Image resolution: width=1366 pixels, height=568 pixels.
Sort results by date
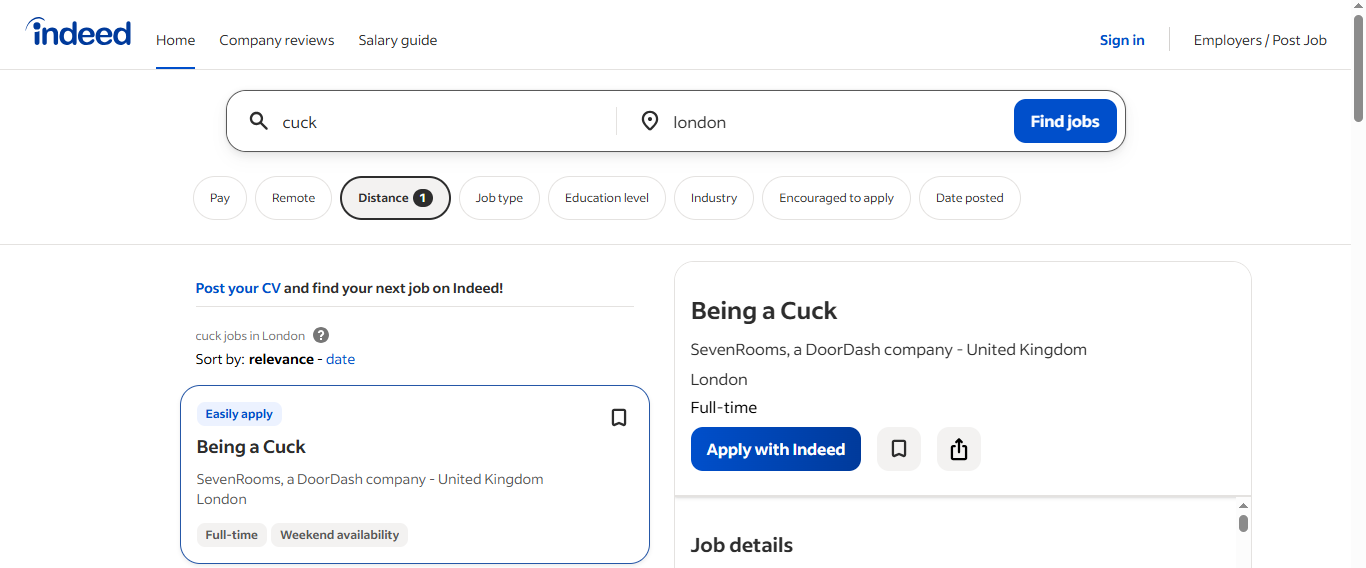click(x=340, y=359)
